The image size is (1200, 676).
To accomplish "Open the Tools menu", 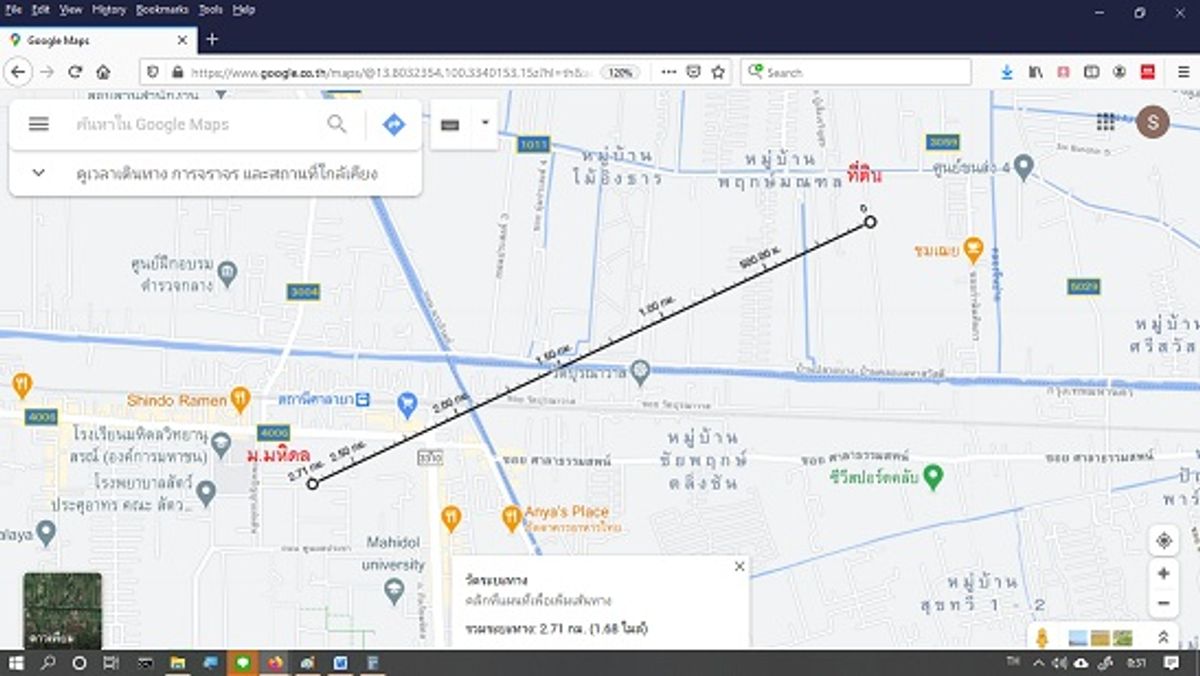I will [x=211, y=9].
